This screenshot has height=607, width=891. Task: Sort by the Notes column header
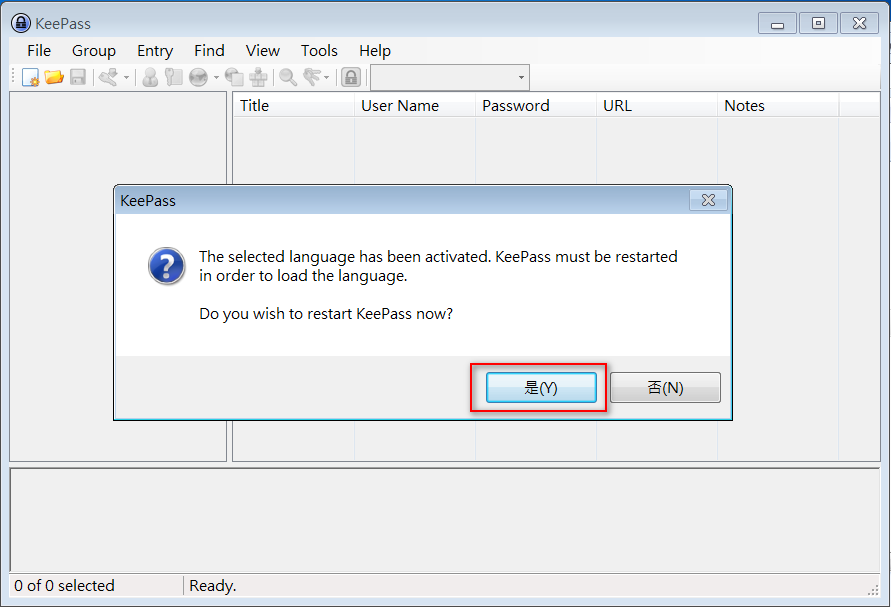[778, 106]
